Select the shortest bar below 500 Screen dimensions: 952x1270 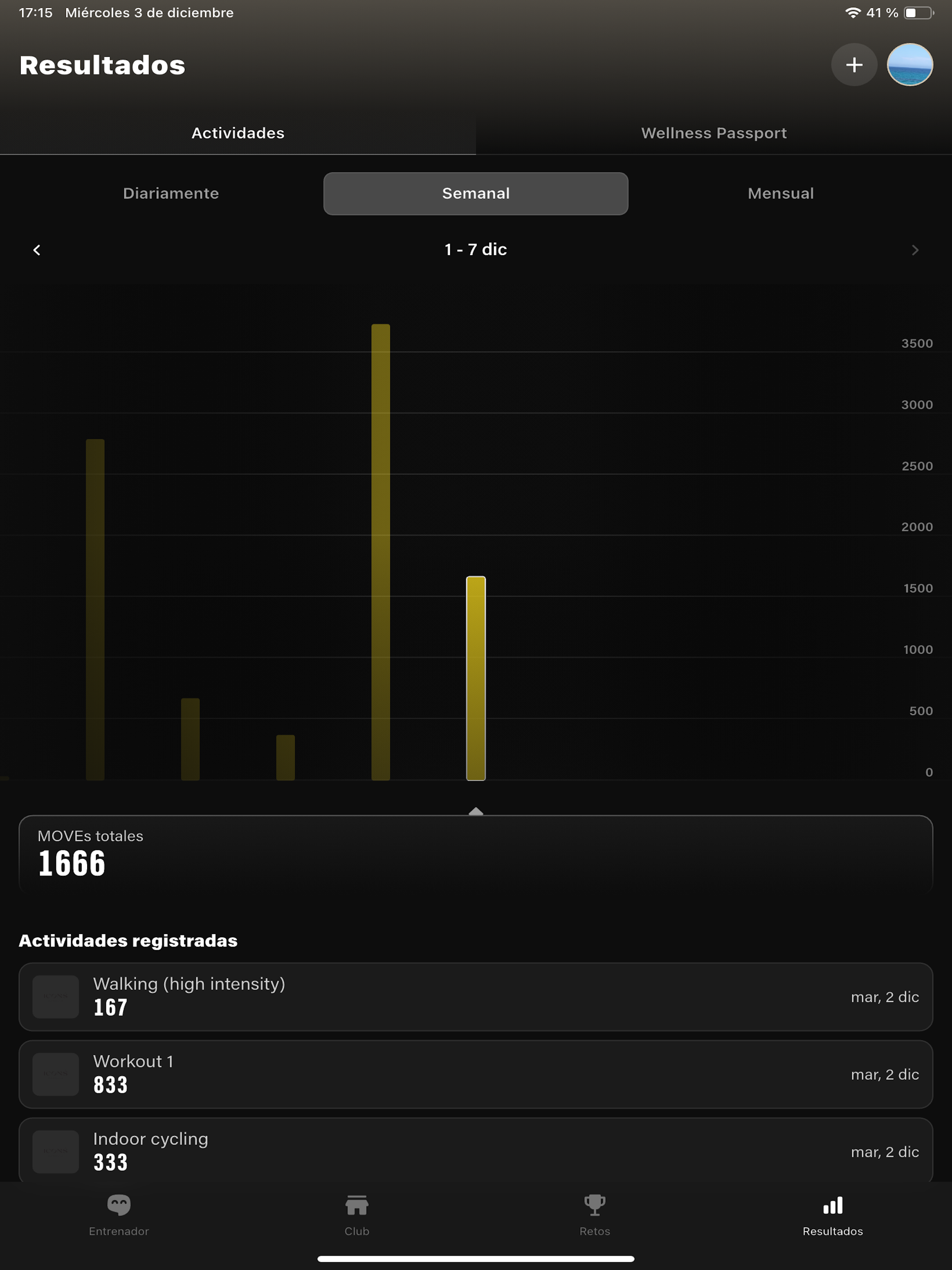coord(286,758)
